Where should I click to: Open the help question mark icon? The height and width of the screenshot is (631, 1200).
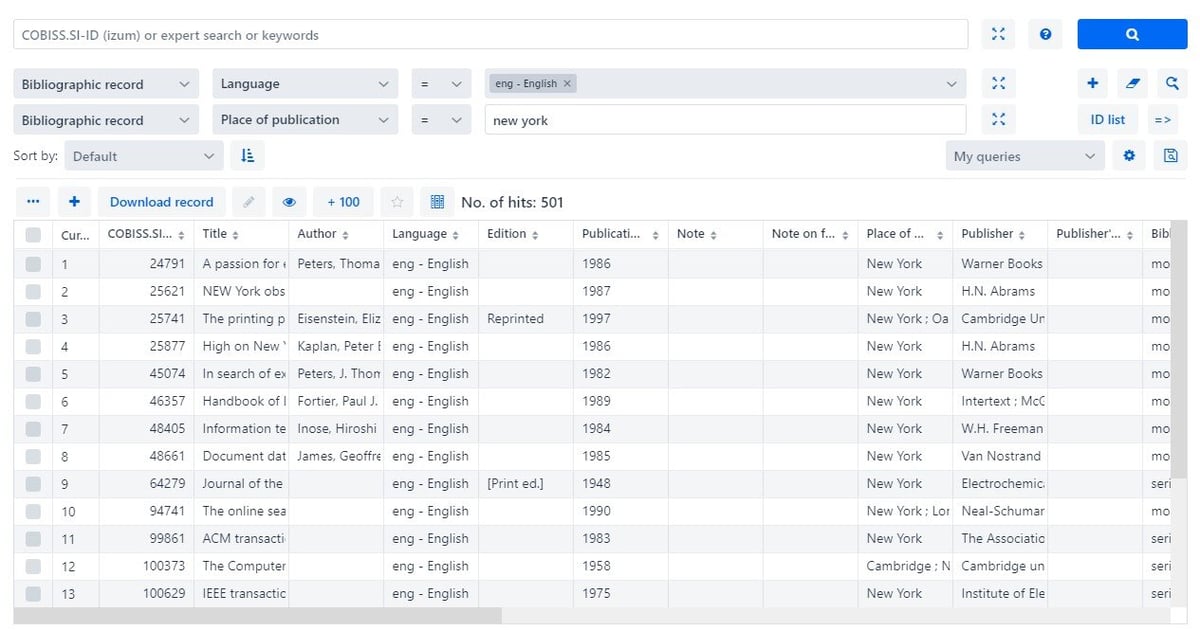pos(1045,34)
